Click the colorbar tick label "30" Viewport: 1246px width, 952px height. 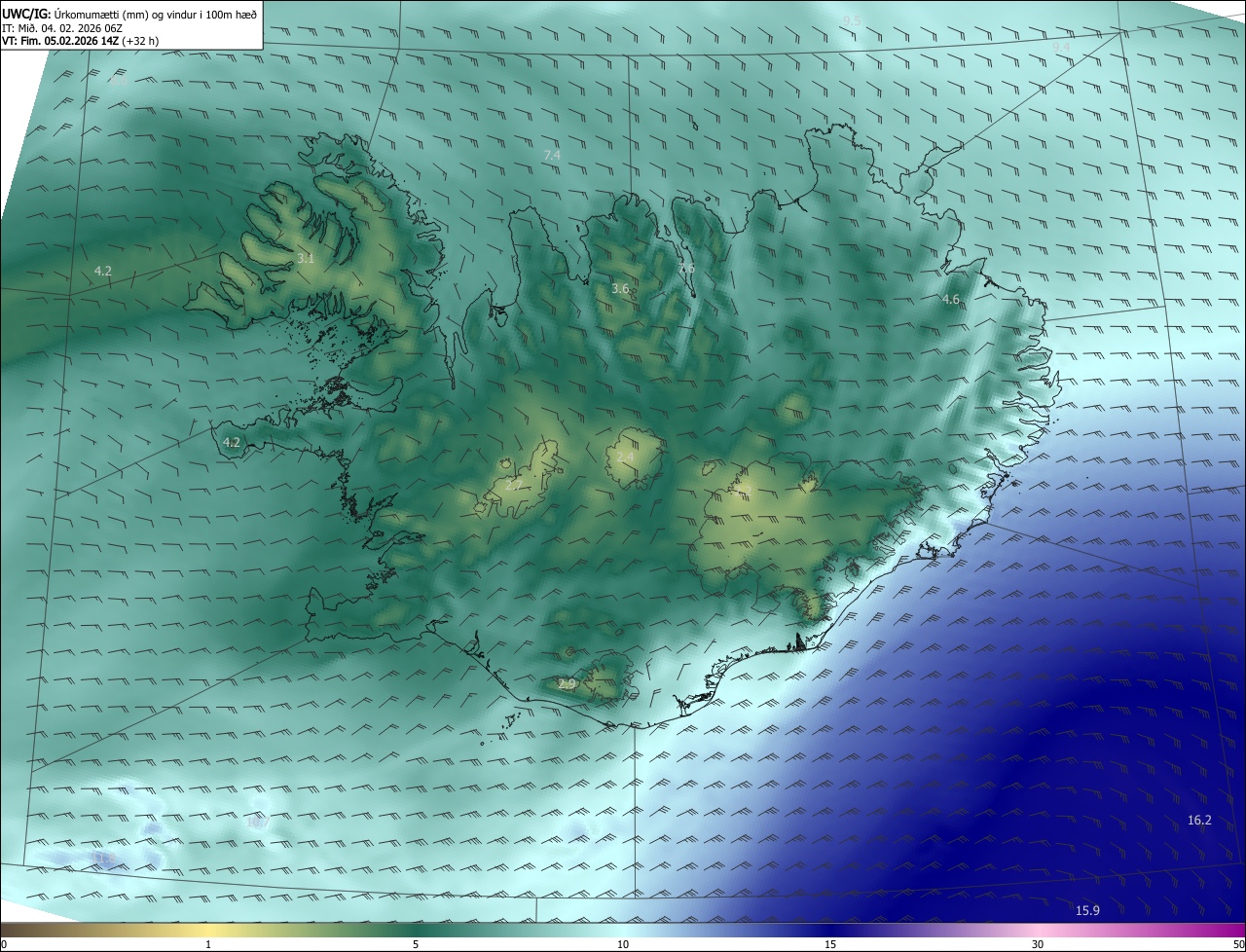pos(1038,944)
